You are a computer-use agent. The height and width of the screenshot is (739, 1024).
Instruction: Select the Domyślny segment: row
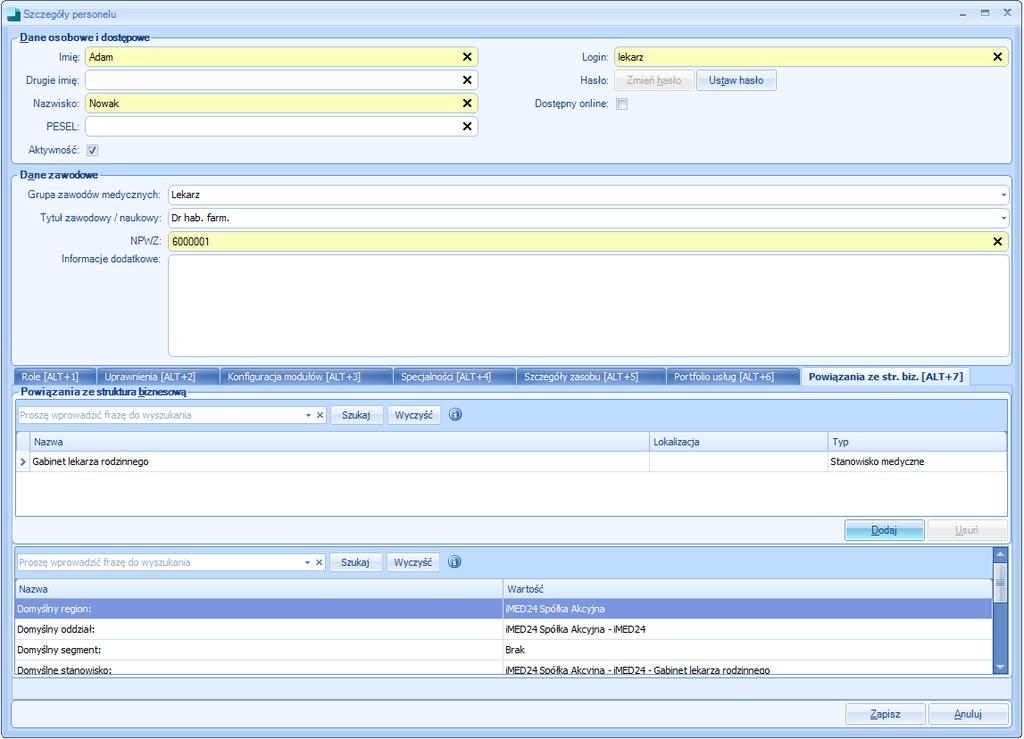point(504,650)
